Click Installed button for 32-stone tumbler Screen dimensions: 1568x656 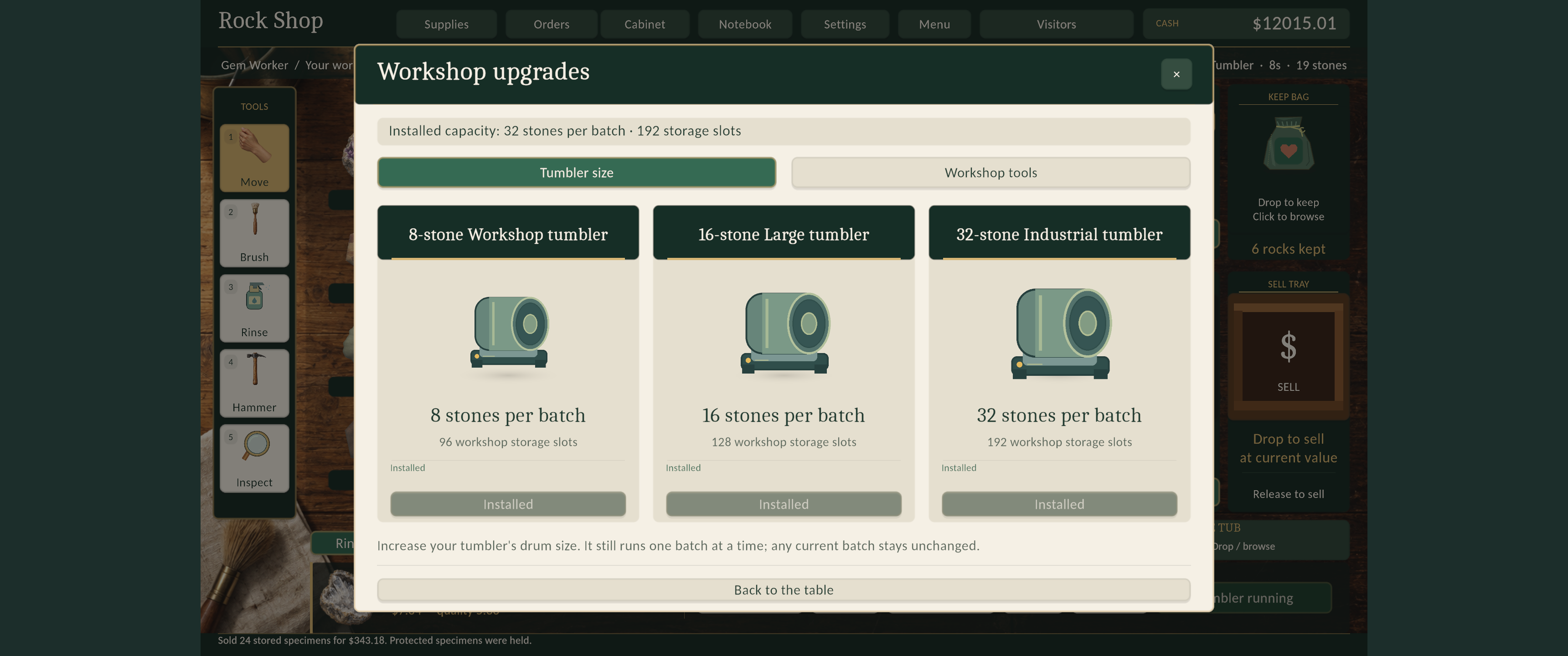(x=1060, y=504)
